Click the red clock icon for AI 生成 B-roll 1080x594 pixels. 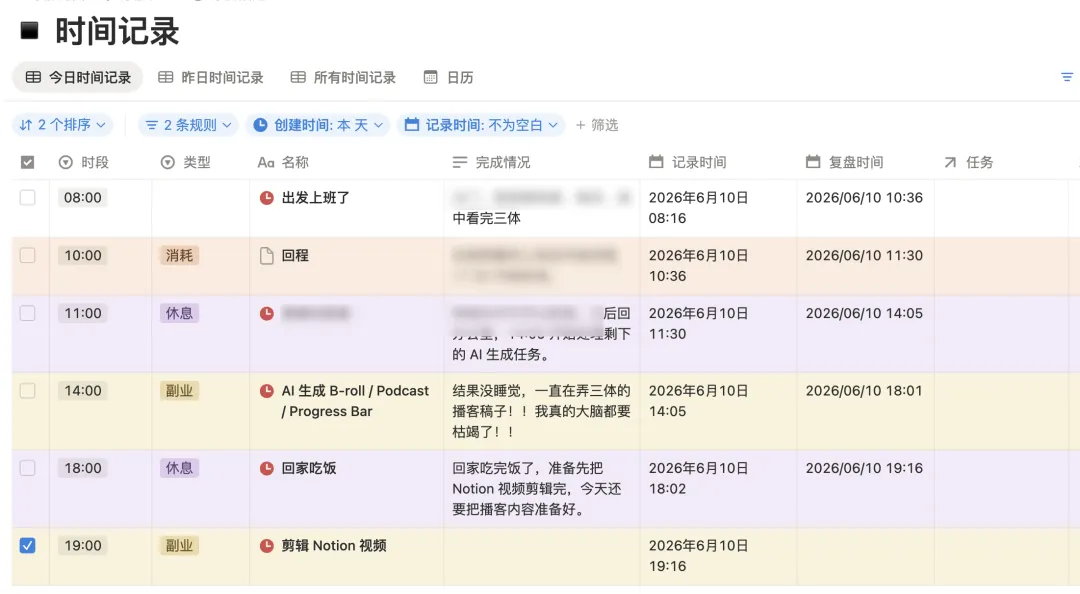267,391
